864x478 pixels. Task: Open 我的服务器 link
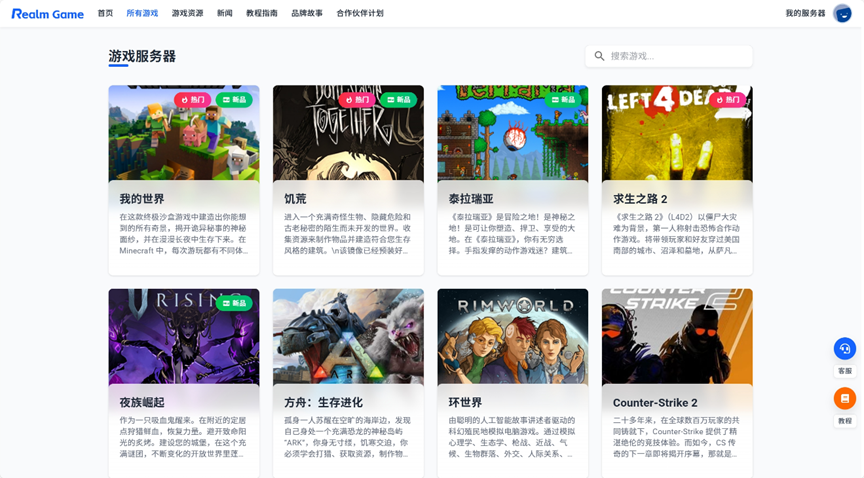point(805,13)
